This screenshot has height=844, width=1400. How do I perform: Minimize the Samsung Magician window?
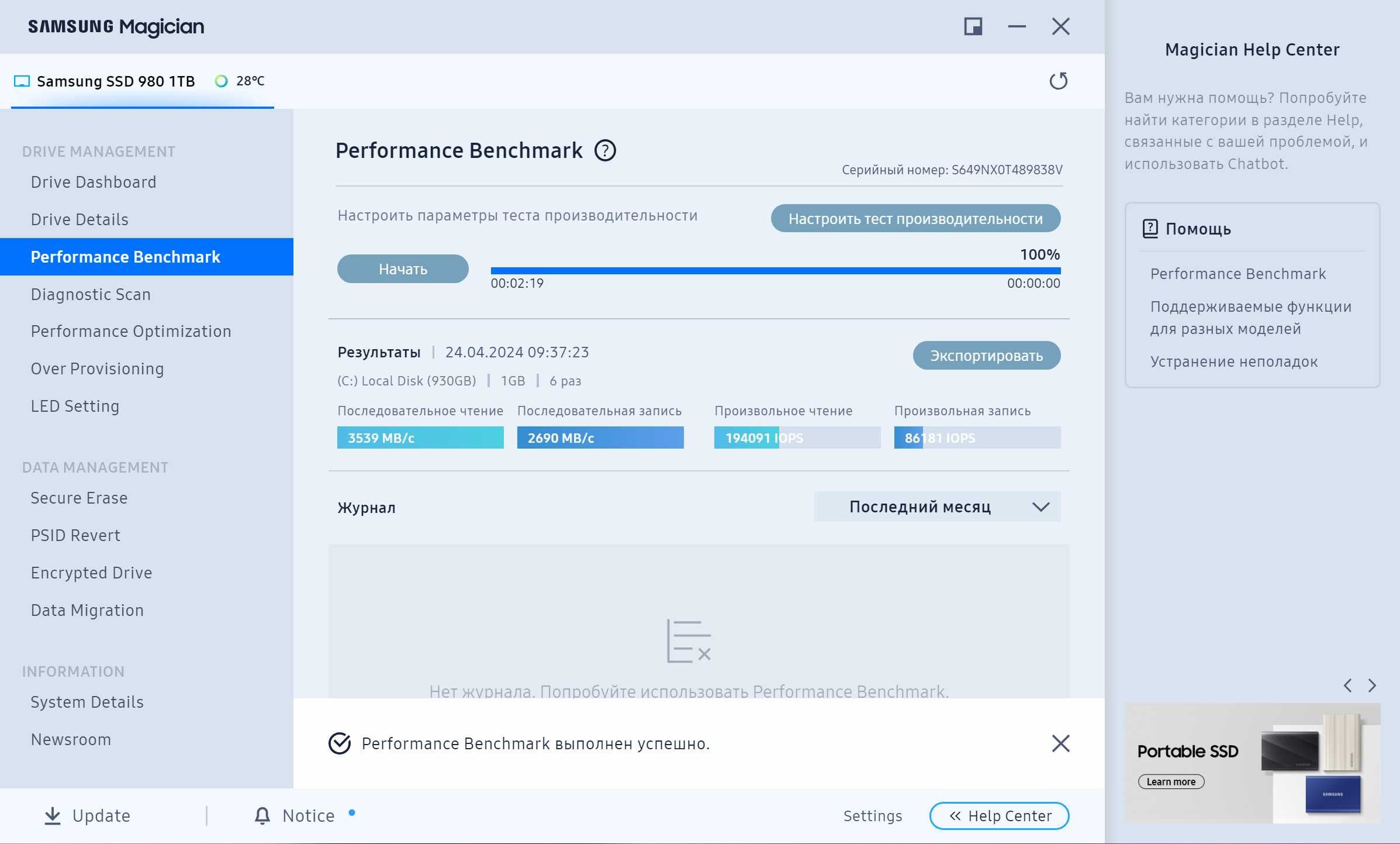1017,26
